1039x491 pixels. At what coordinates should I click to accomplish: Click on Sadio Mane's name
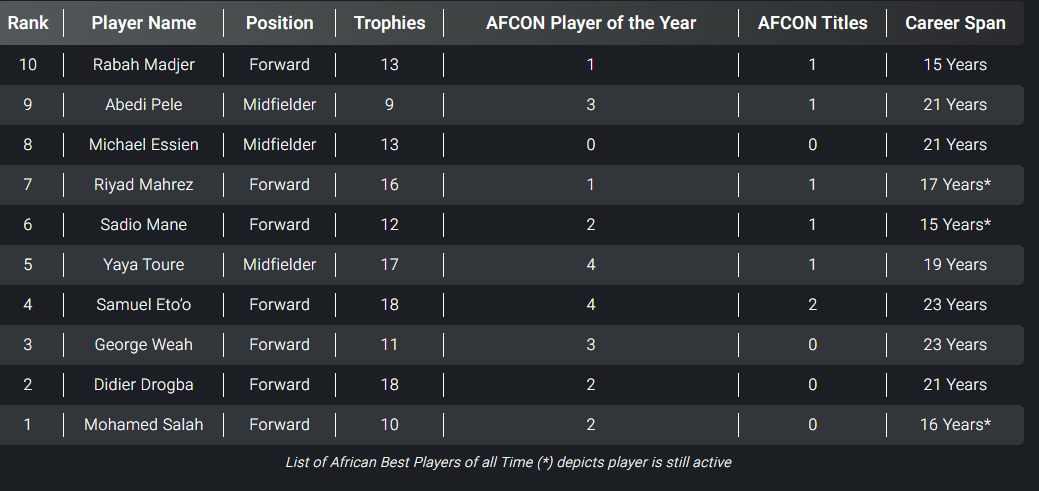point(143,225)
